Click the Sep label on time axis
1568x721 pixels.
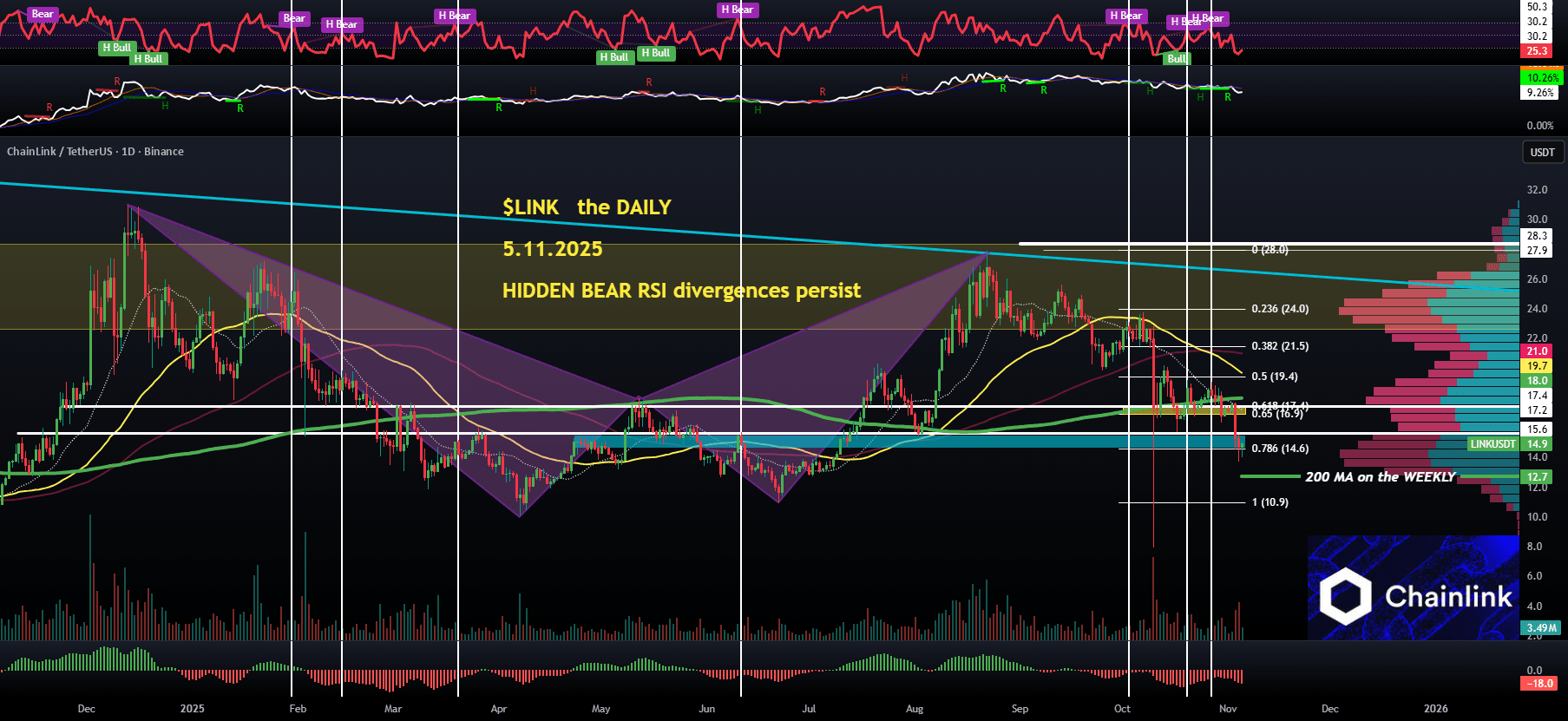(1020, 709)
